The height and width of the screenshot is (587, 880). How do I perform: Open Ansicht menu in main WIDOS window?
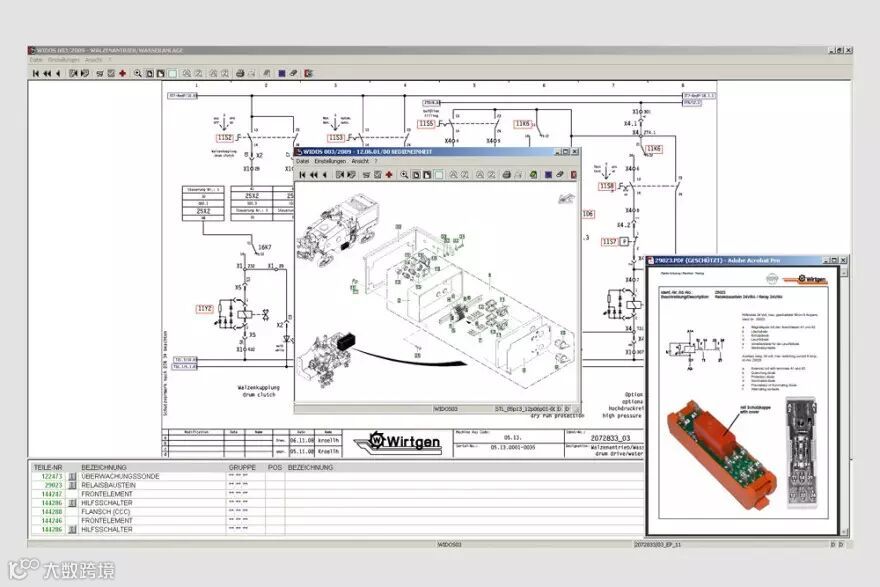click(93, 60)
